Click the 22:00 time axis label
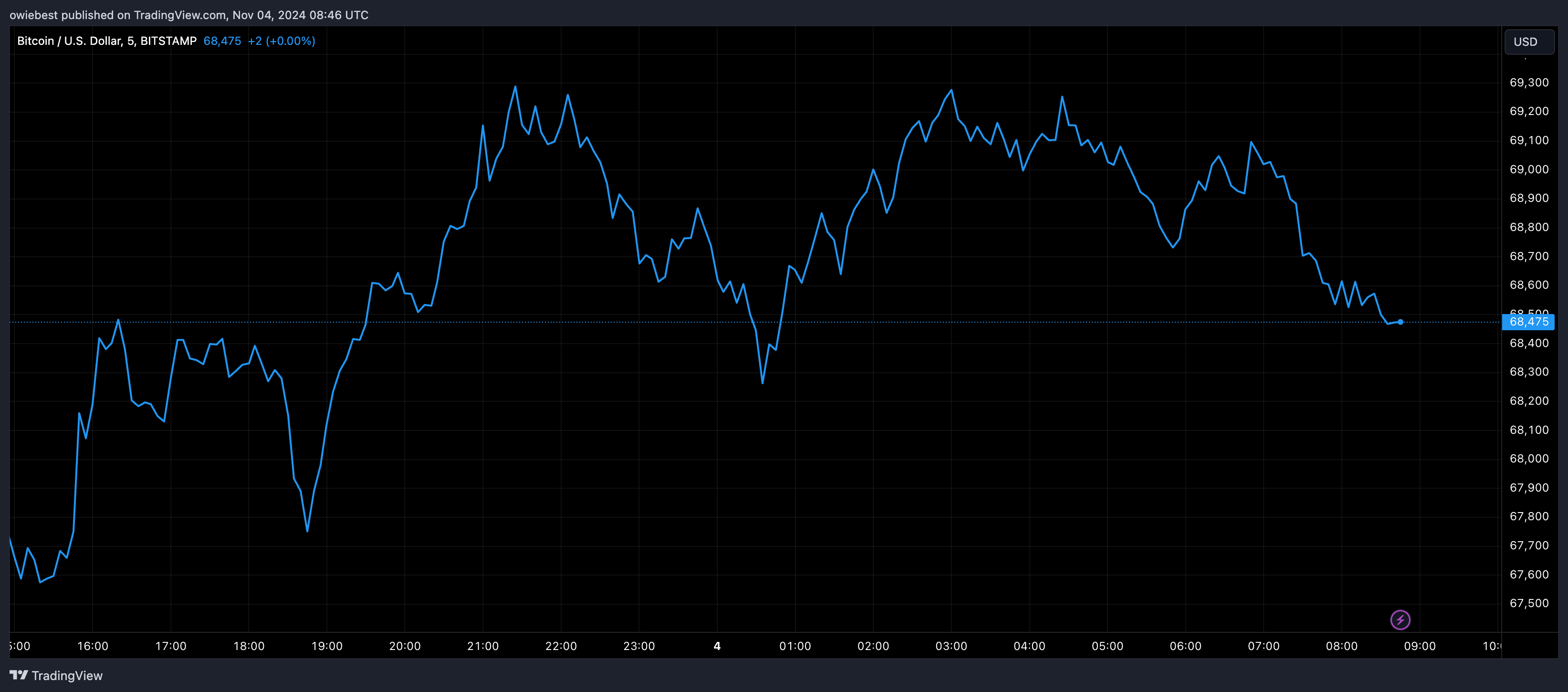The width and height of the screenshot is (1568, 692). coord(561,646)
